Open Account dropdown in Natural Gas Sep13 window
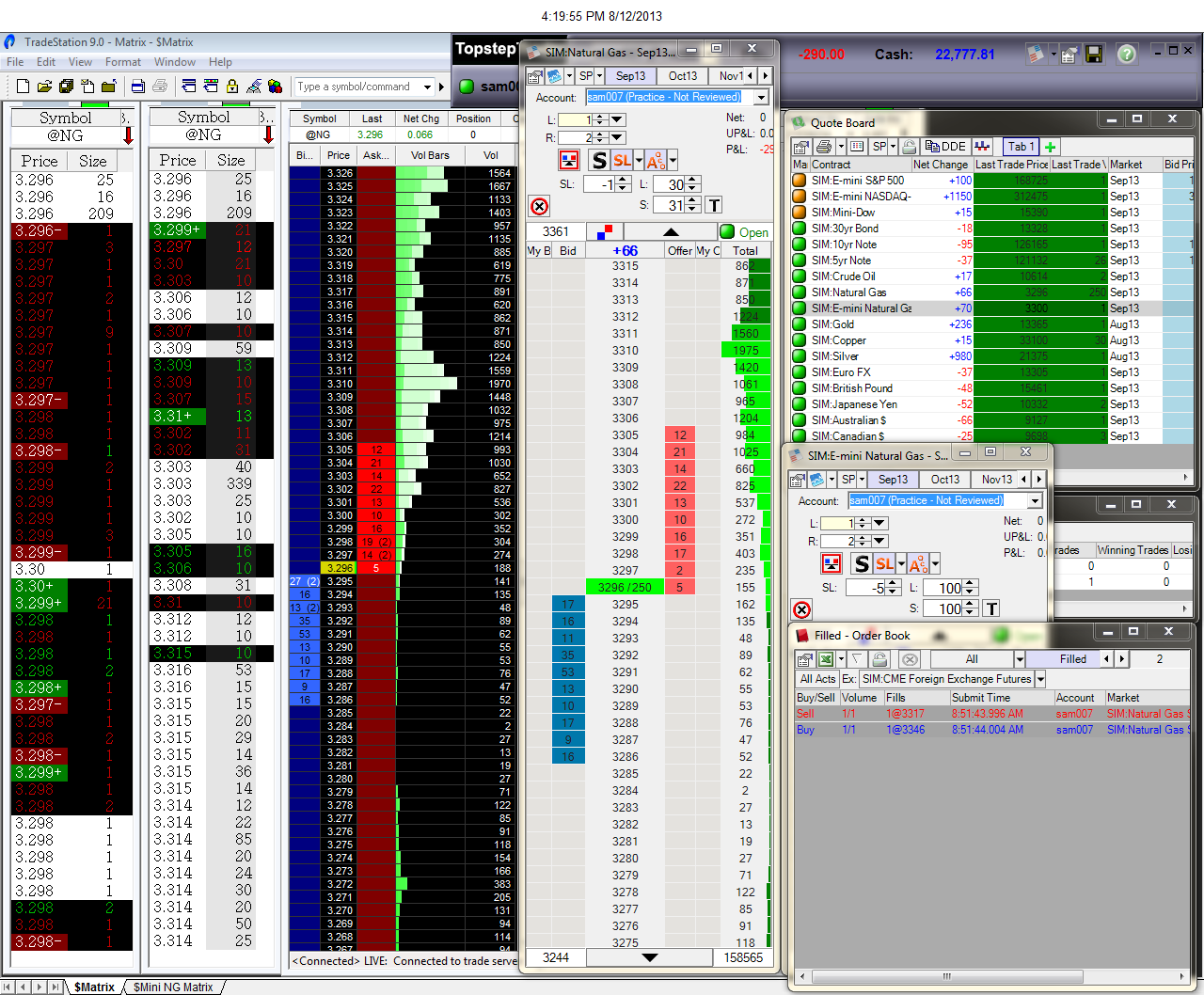This screenshot has height=995, width=1204. 761,97
